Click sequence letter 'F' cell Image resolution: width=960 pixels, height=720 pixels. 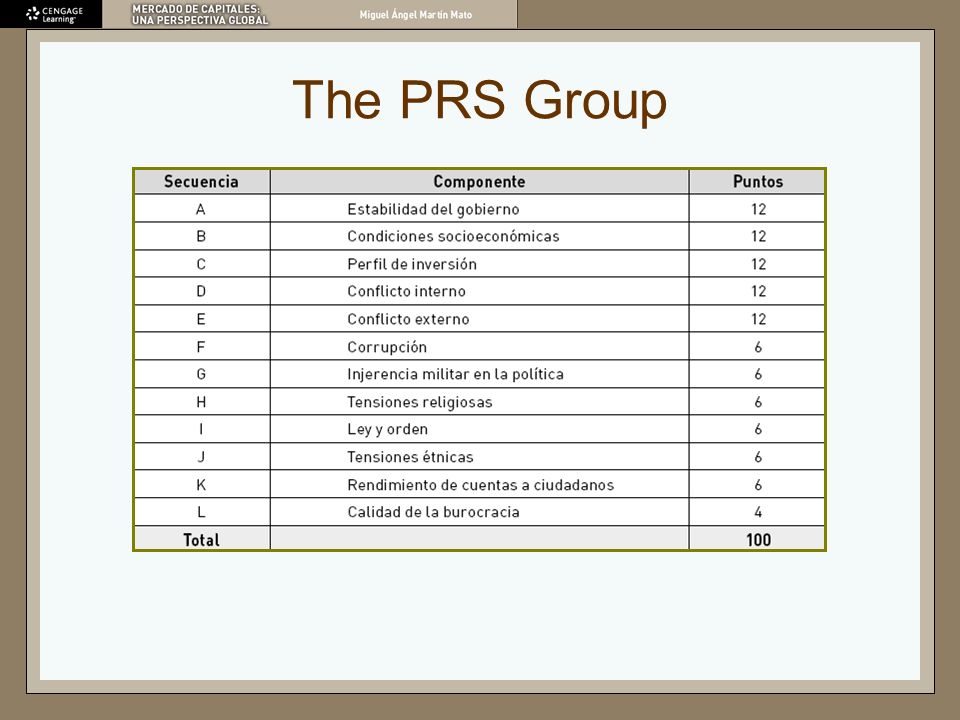coord(201,347)
